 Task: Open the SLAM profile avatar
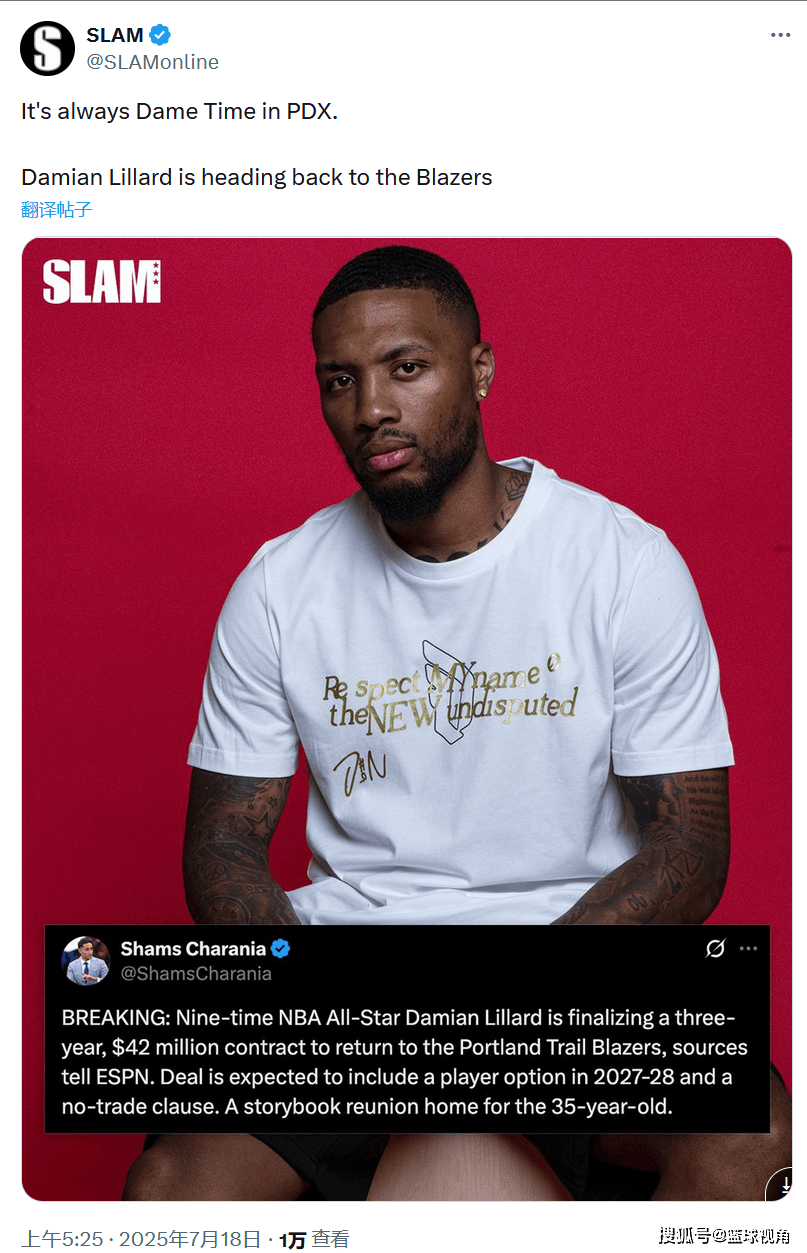coord(48,48)
